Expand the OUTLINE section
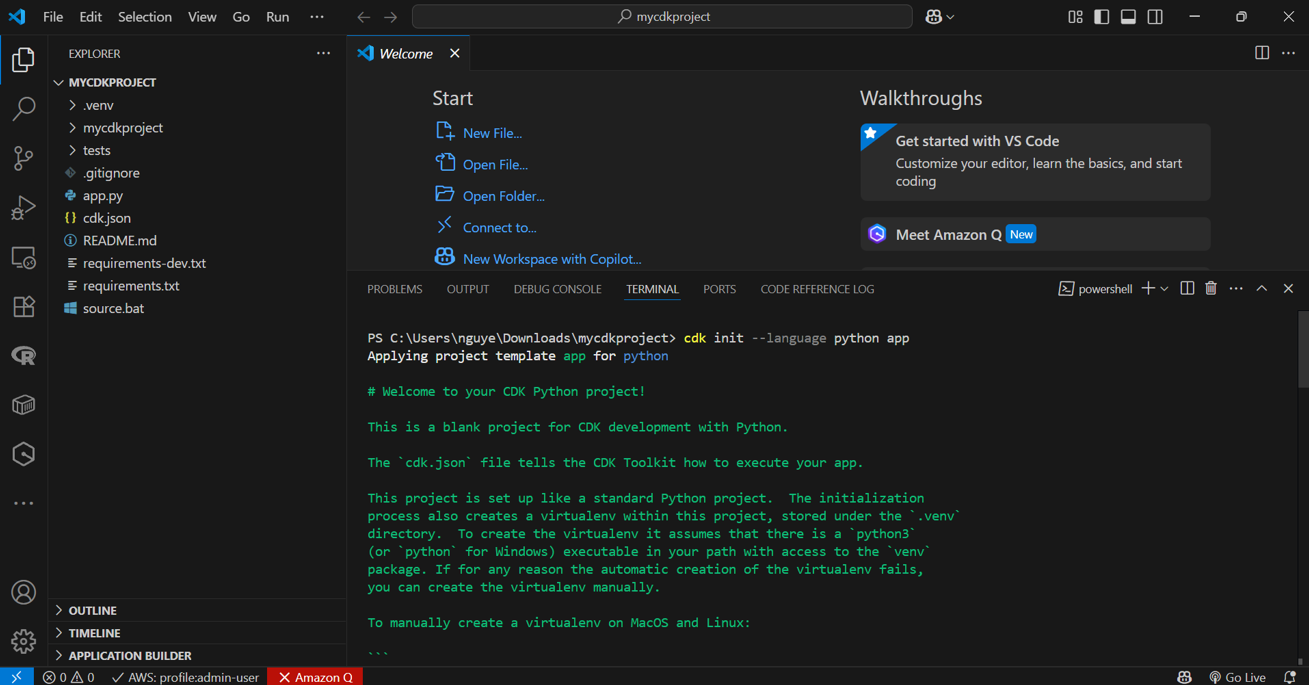 (91, 610)
